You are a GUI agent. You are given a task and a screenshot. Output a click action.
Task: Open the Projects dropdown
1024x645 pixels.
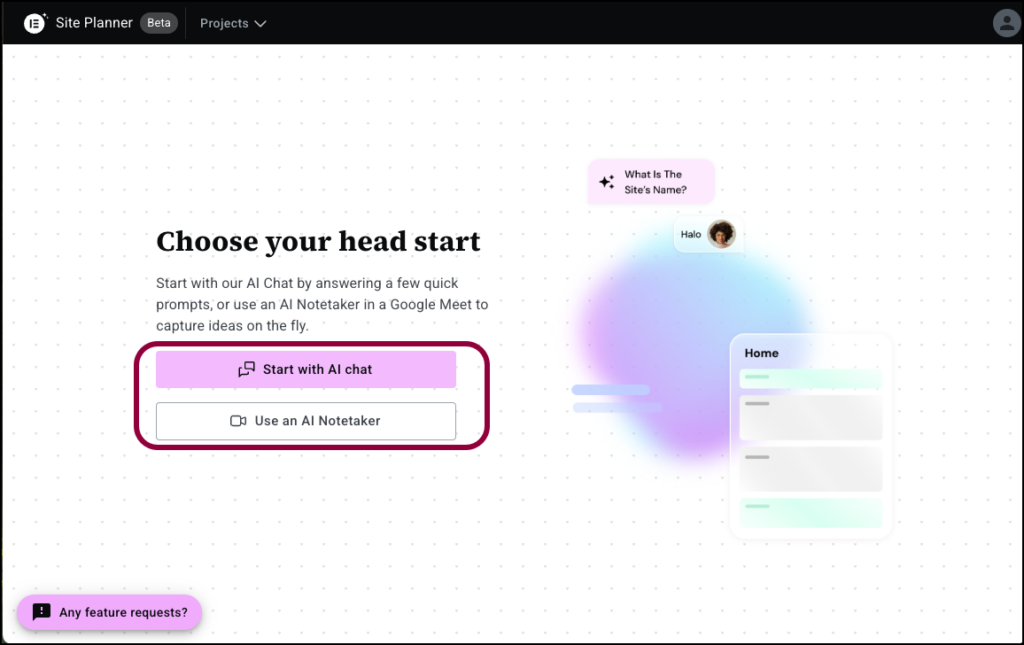(x=232, y=23)
